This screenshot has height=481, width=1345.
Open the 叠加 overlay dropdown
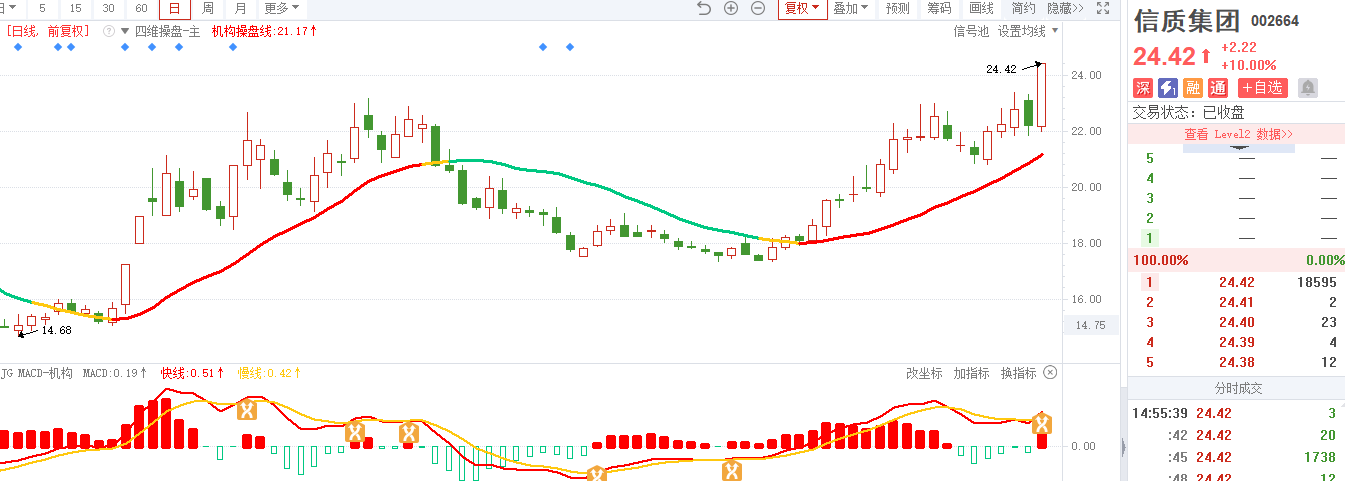point(851,8)
